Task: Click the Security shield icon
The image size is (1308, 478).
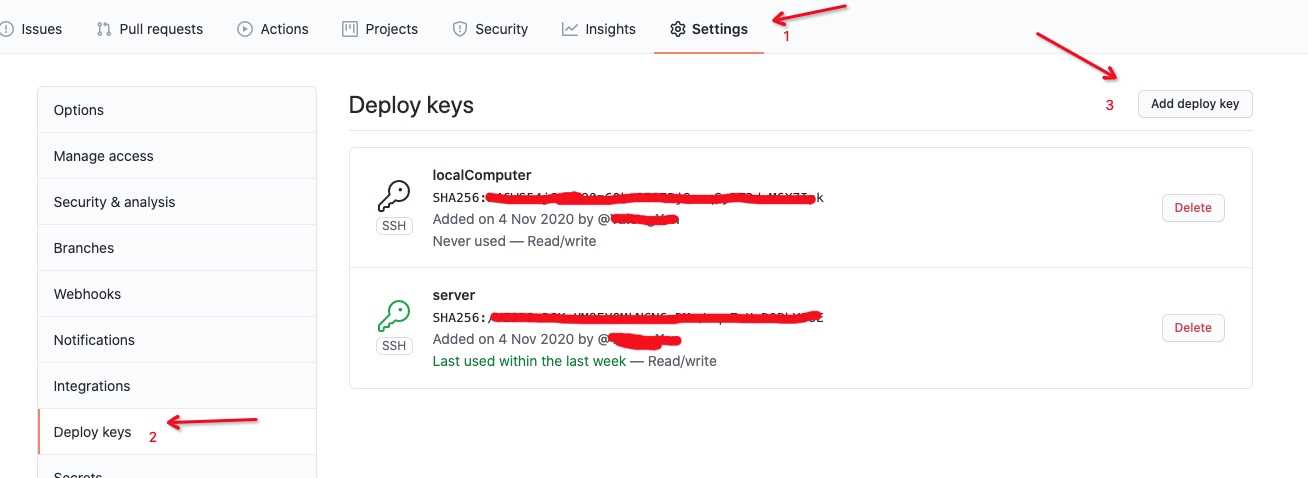Action: pos(460,29)
